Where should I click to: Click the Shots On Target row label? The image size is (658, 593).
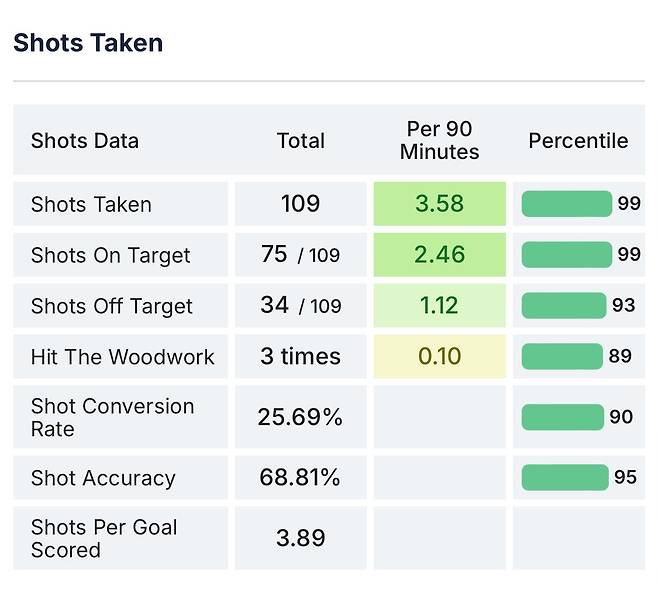110,255
